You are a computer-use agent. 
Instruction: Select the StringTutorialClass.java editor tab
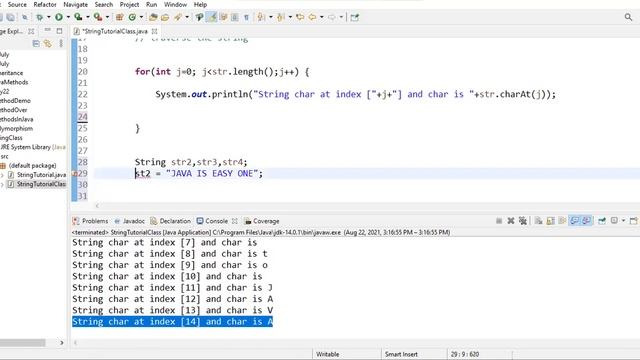point(114,31)
